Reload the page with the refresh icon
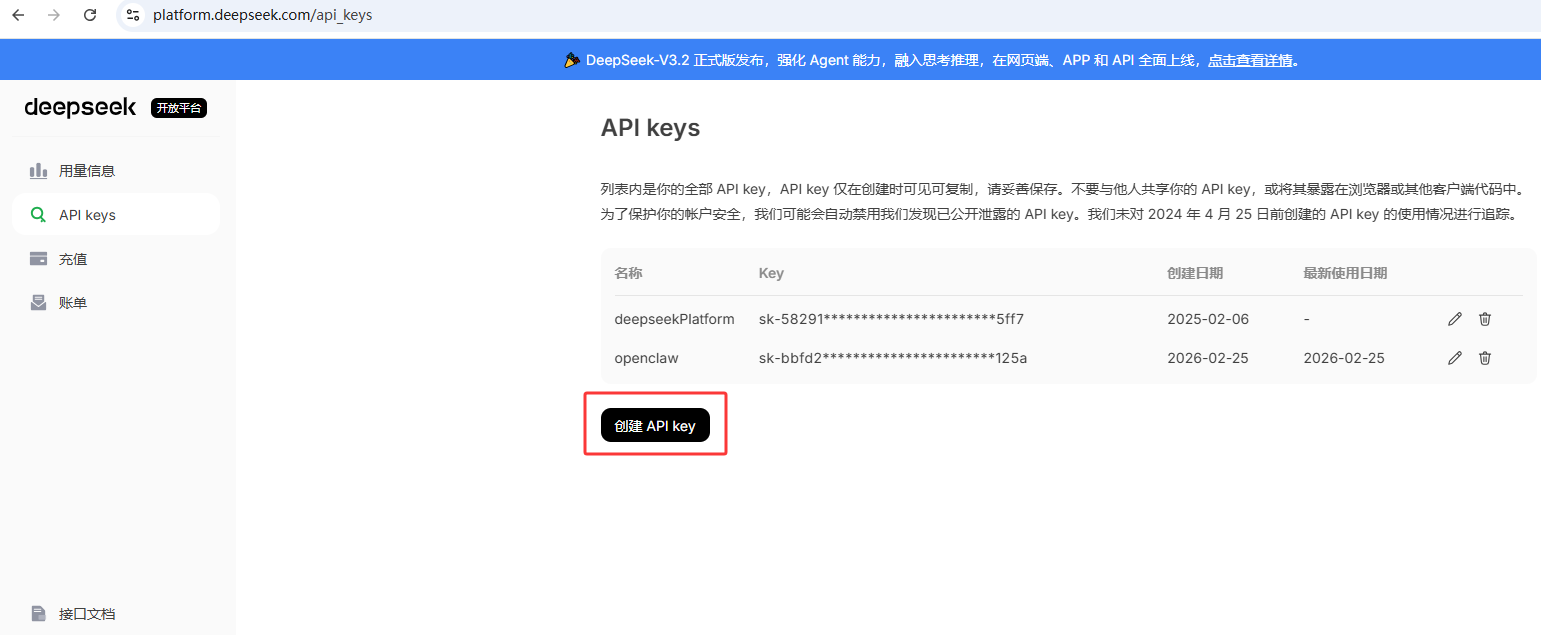 [x=90, y=15]
